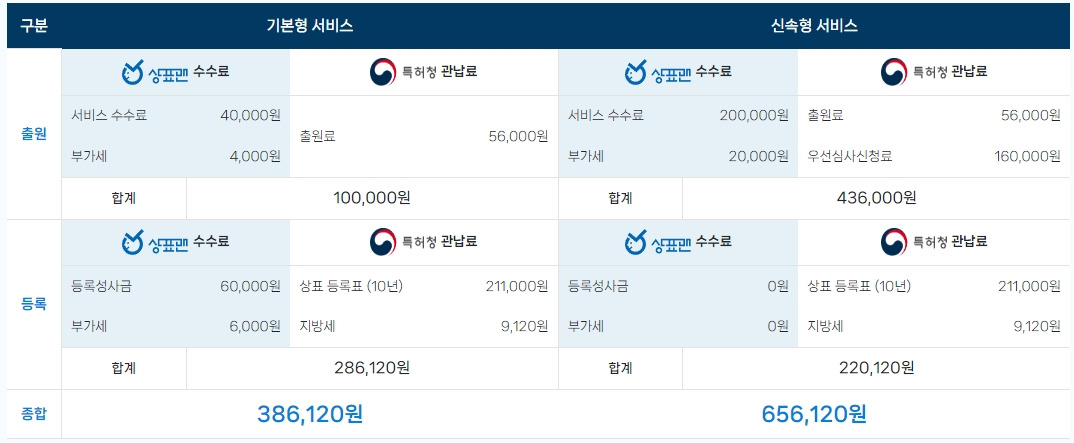This screenshot has width=1074, height=443.
Task: Select the 656,120원 total price
Action: pyautogui.click(x=814, y=414)
